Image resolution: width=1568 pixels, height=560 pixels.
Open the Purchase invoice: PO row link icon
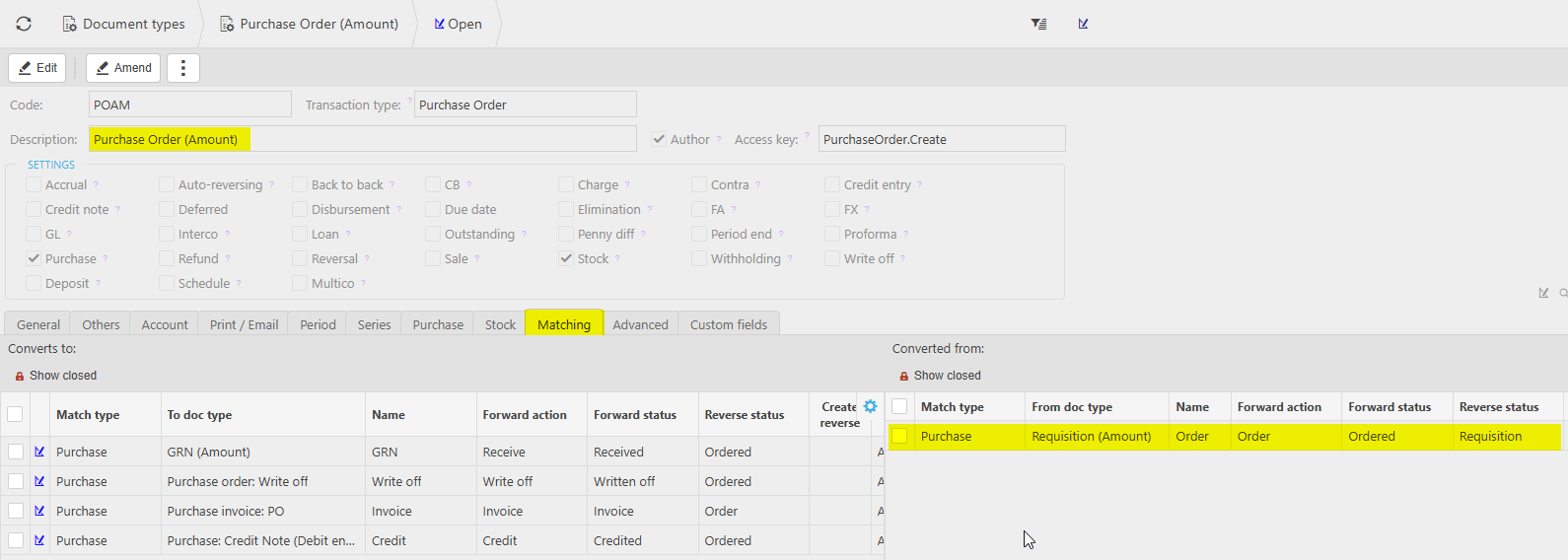coord(39,511)
